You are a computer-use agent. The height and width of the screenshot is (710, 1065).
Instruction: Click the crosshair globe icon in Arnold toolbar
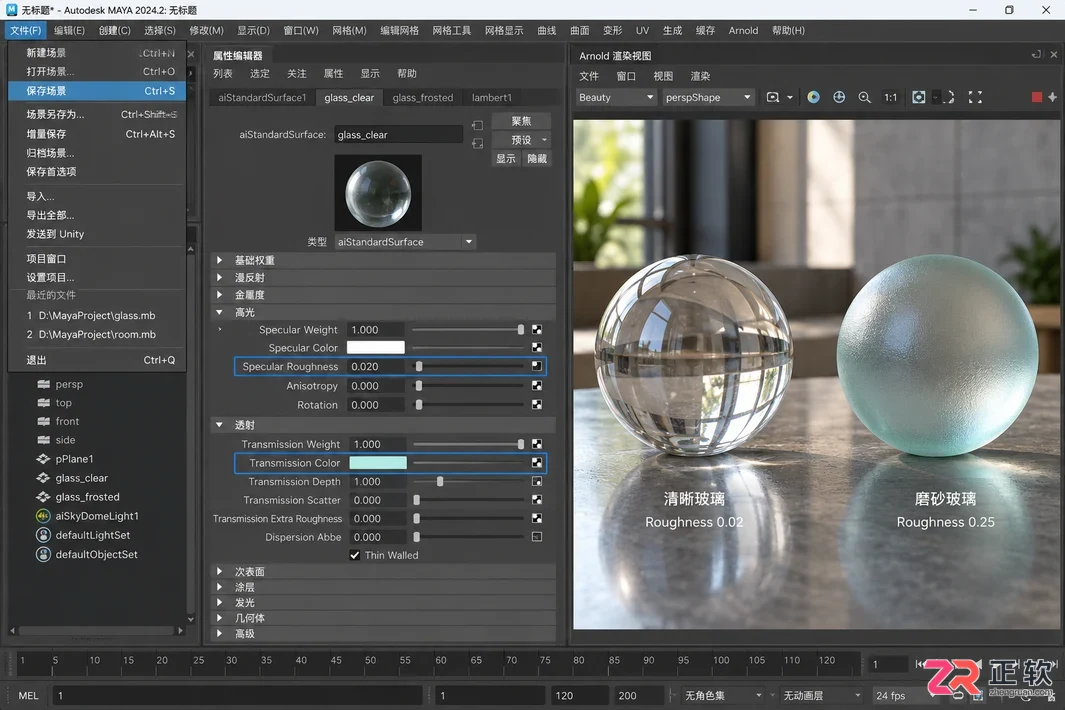tap(839, 97)
